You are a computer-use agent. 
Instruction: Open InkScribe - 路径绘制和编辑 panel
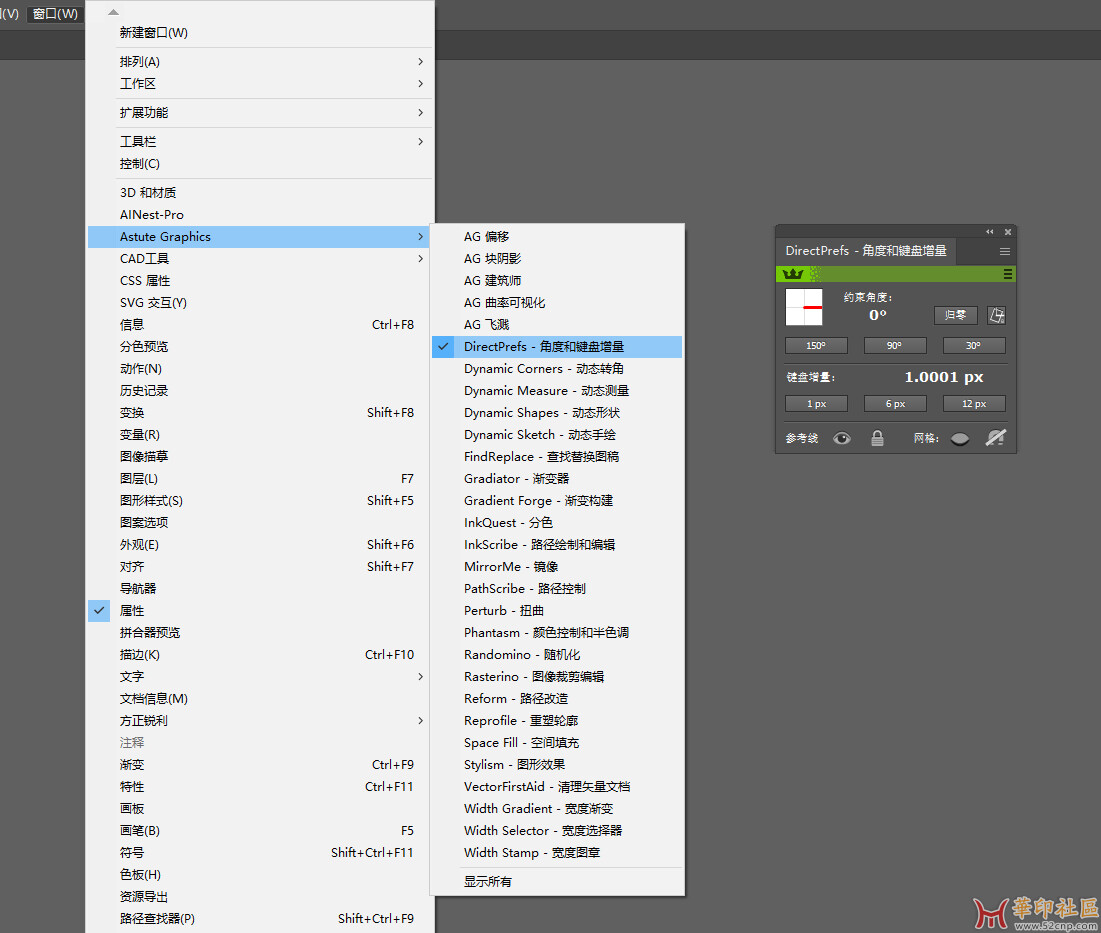click(x=557, y=545)
